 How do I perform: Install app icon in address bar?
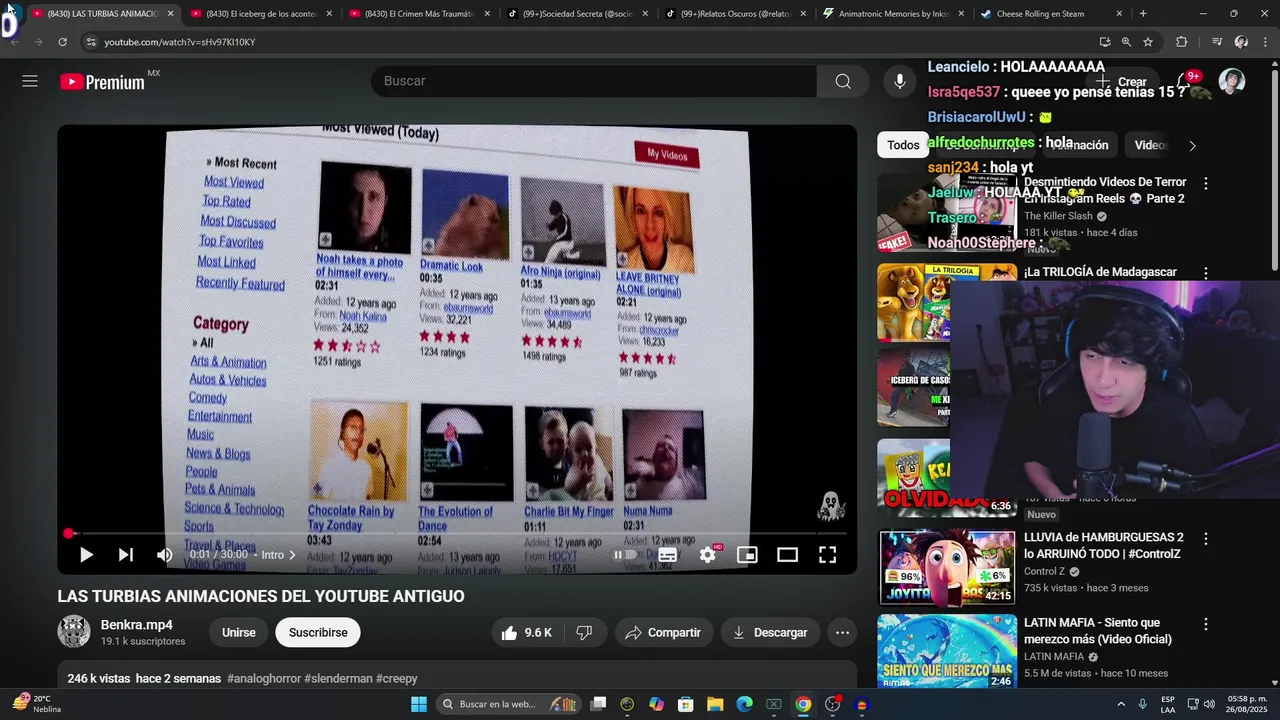point(1104,42)
